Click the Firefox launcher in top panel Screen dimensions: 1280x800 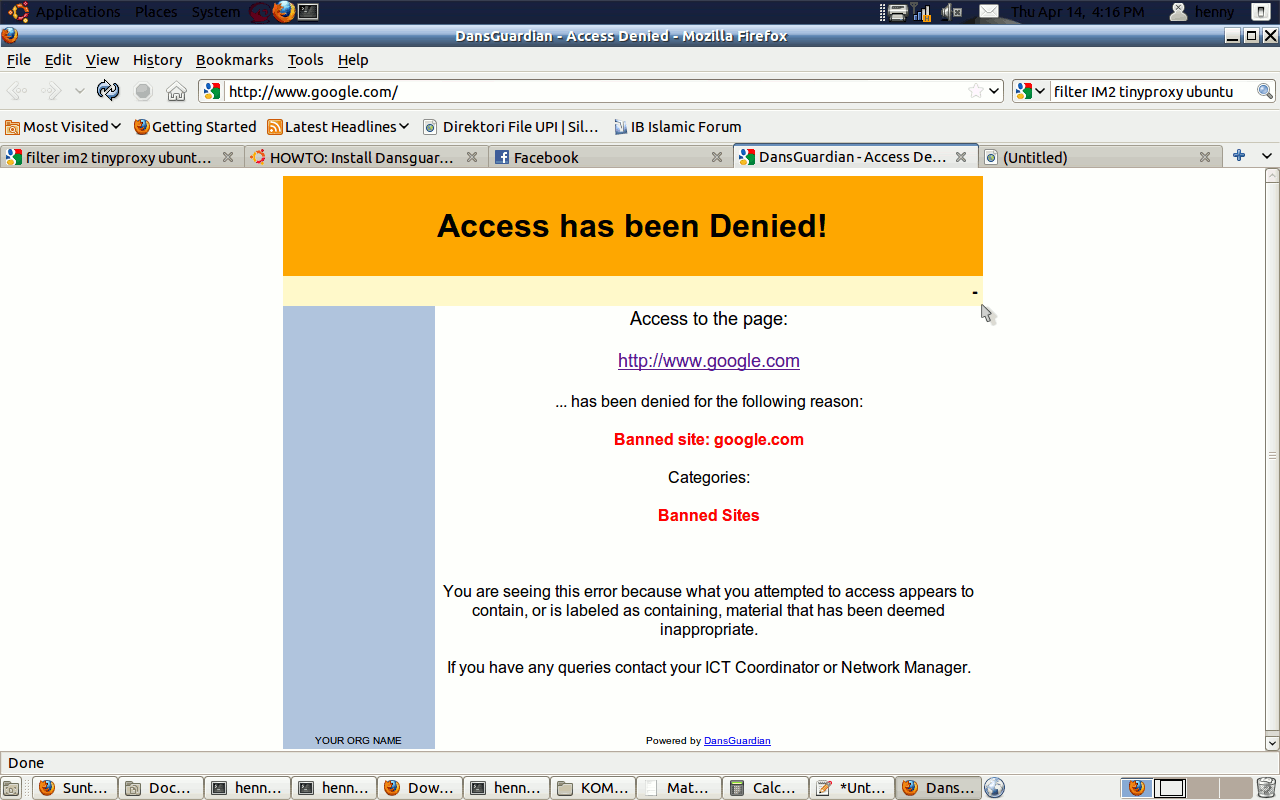tap(284, 12)
